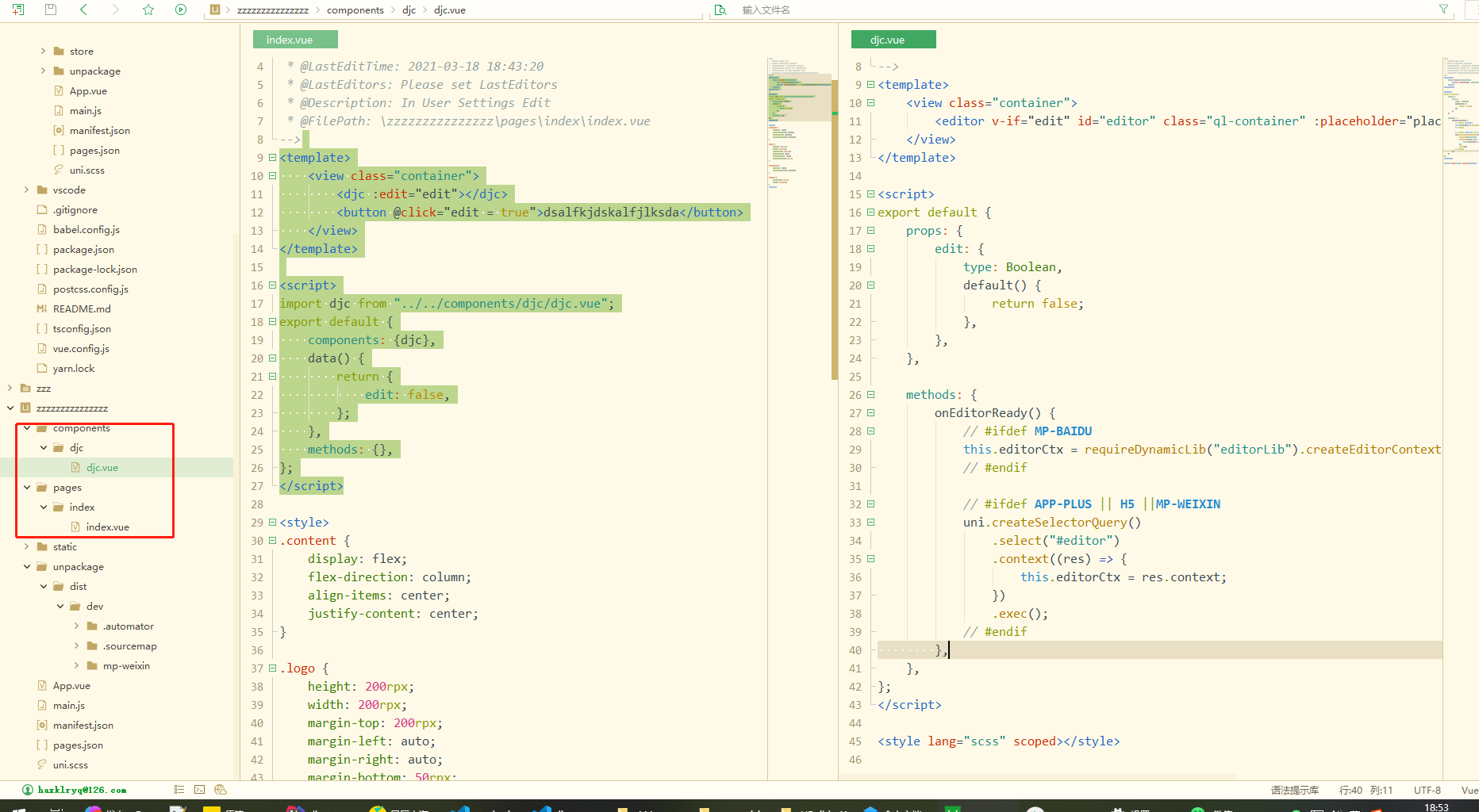The width and height of the screenshot is (1479, 812).
Task: Open vue.config.js in the file tree
Action: point(81,348)
